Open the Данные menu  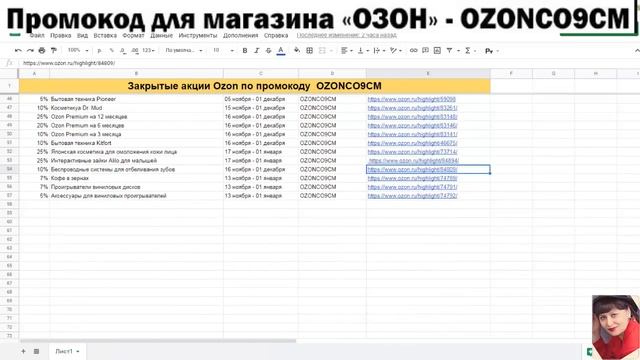click(161, 36)
